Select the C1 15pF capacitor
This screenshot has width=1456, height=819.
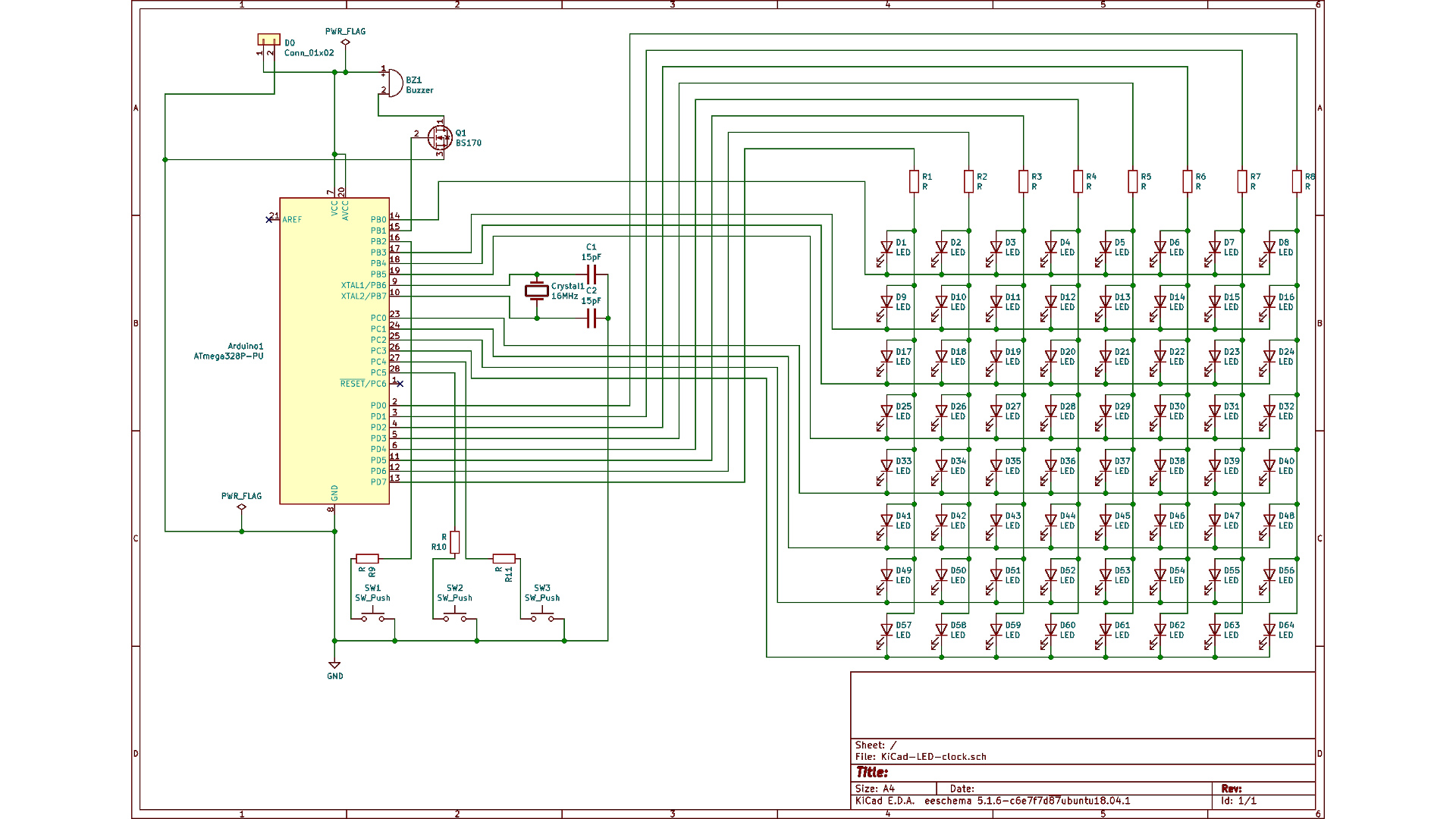[592, 275]
